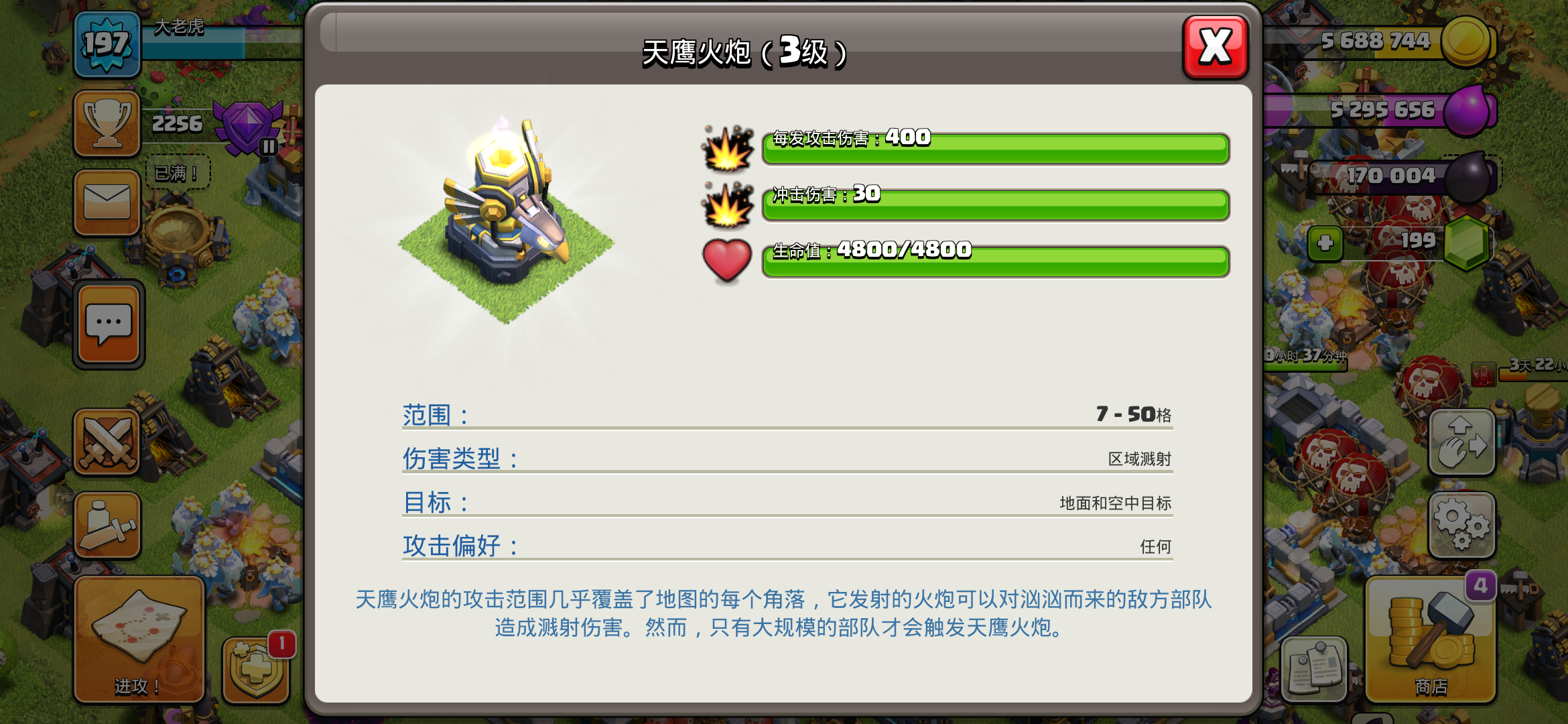Open the shield icon with red badge

256,670
